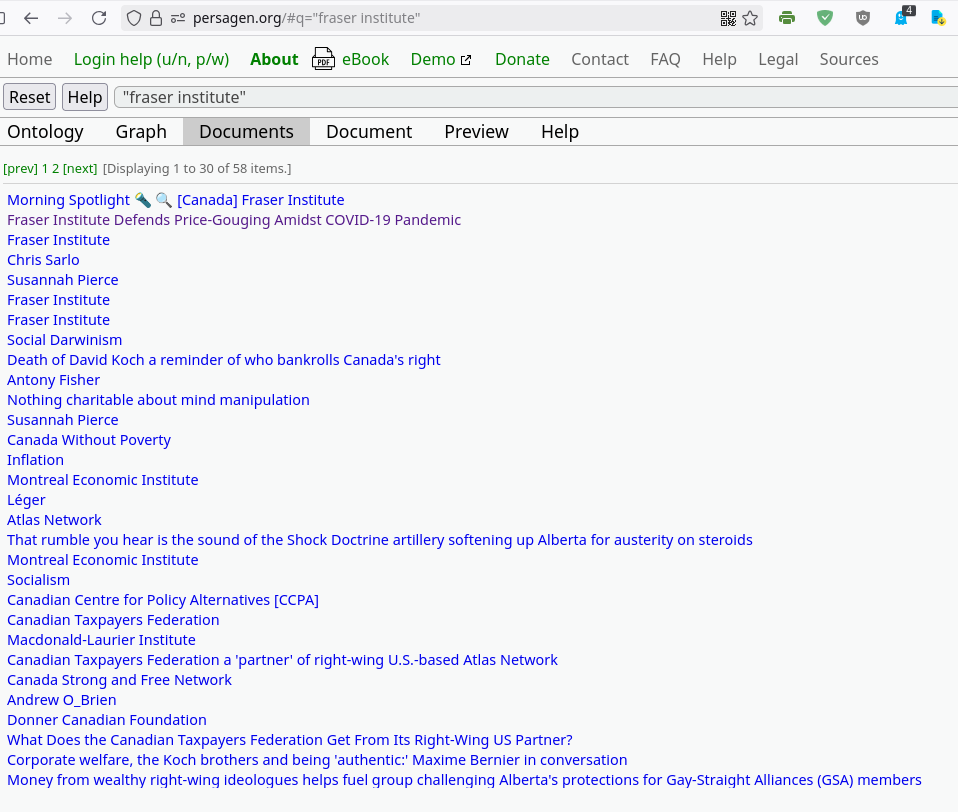The width and height of the screenshot is (958, 812).
Task: Open the Macdonald-Laurier Institute link
Action: (x=101, y=640)
